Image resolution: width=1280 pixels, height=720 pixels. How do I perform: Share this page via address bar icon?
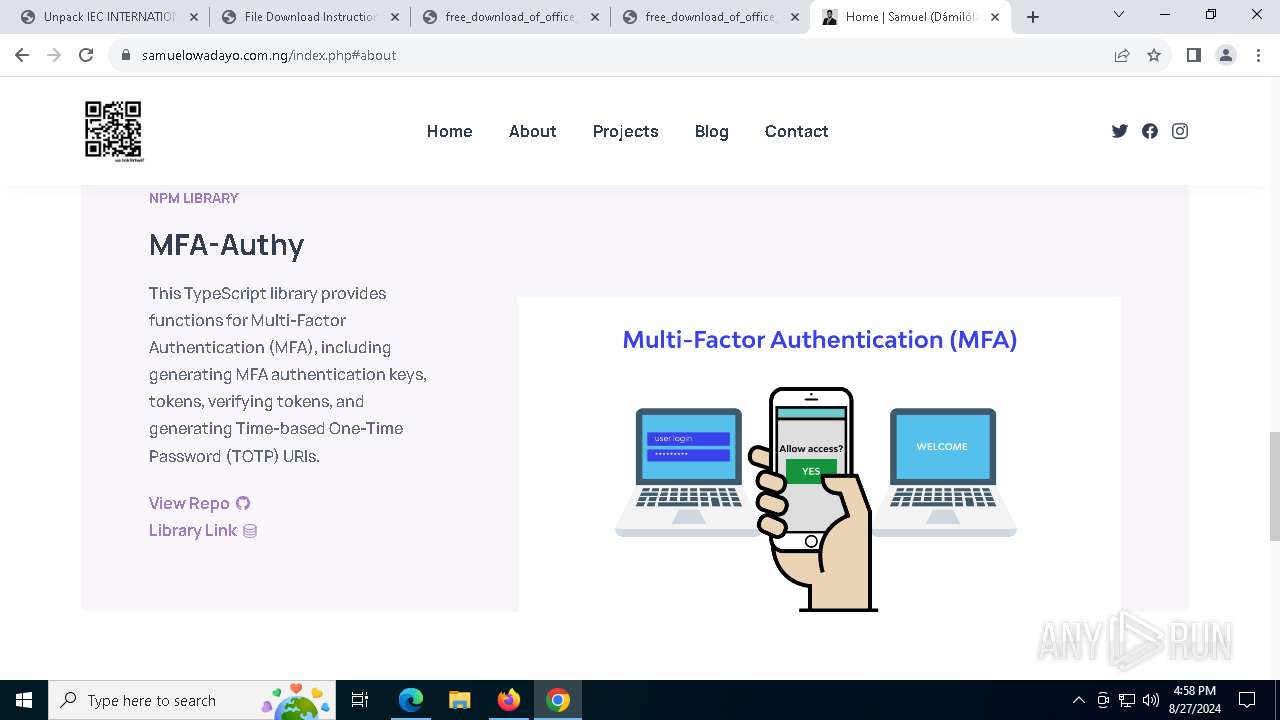pos(1122,55)
